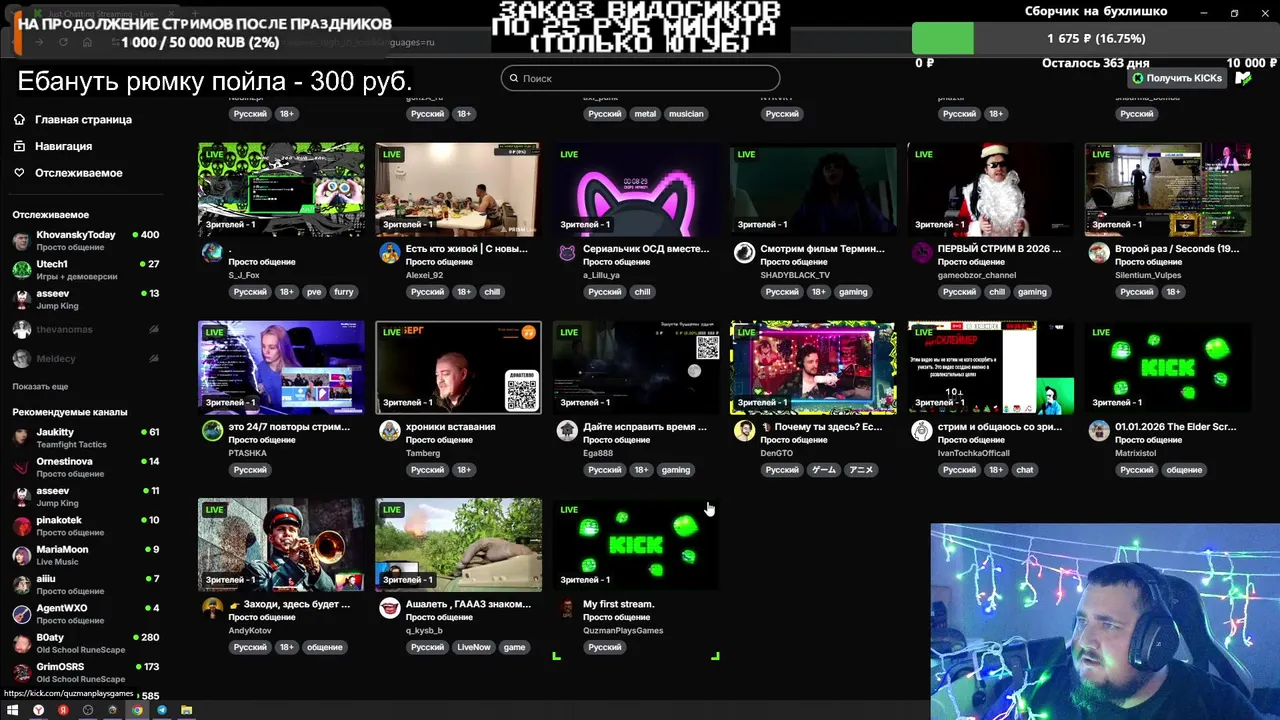Screen dimensions: 1280x720
Task: Click the magnifier icon in the search bar
Action: [514, 78]
